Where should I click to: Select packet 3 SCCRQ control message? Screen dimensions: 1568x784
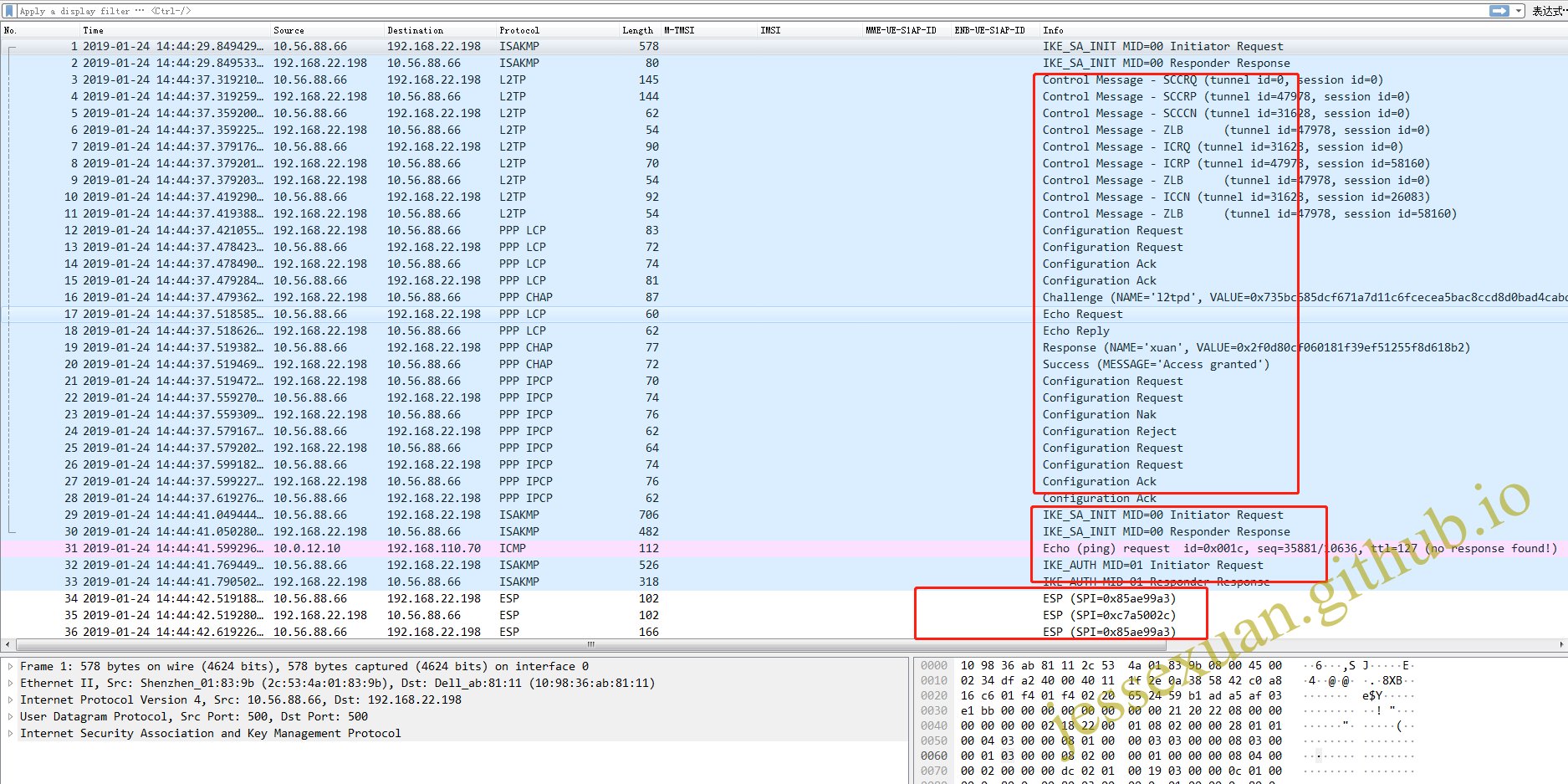coord(784,80)
